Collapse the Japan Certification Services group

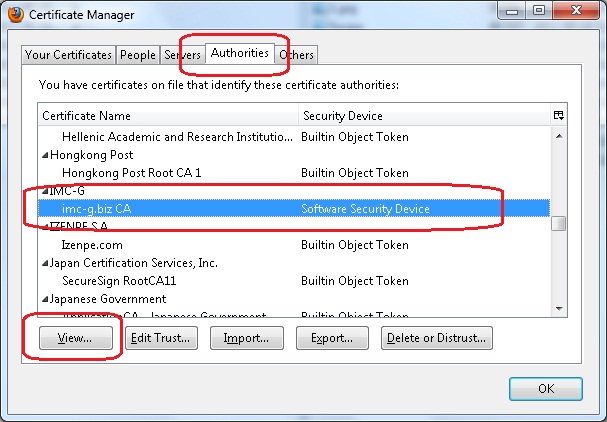[44, 263]
